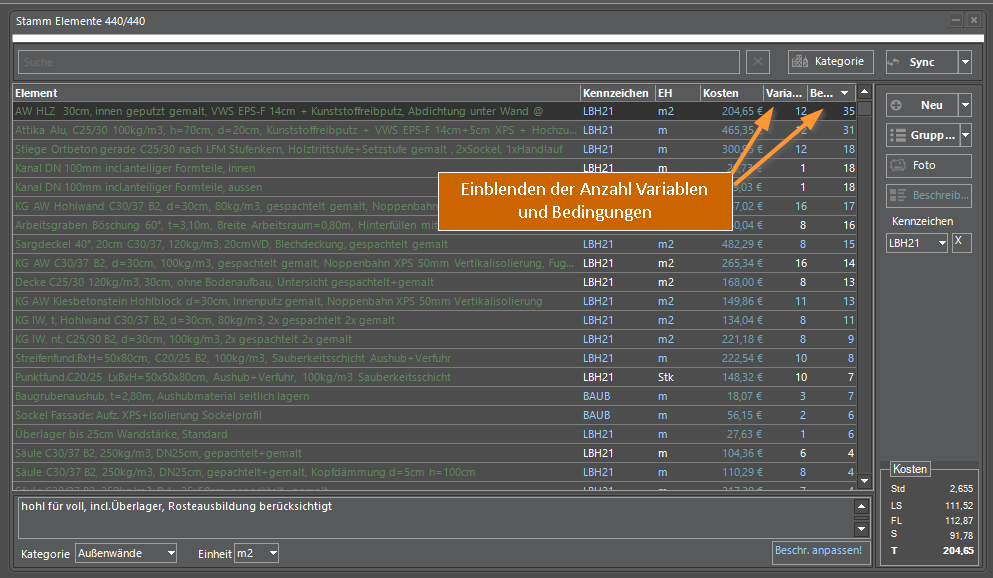Open Einheit m2 dropdown
This screenshot has width=993, height=578.
[x=256, y=553]
